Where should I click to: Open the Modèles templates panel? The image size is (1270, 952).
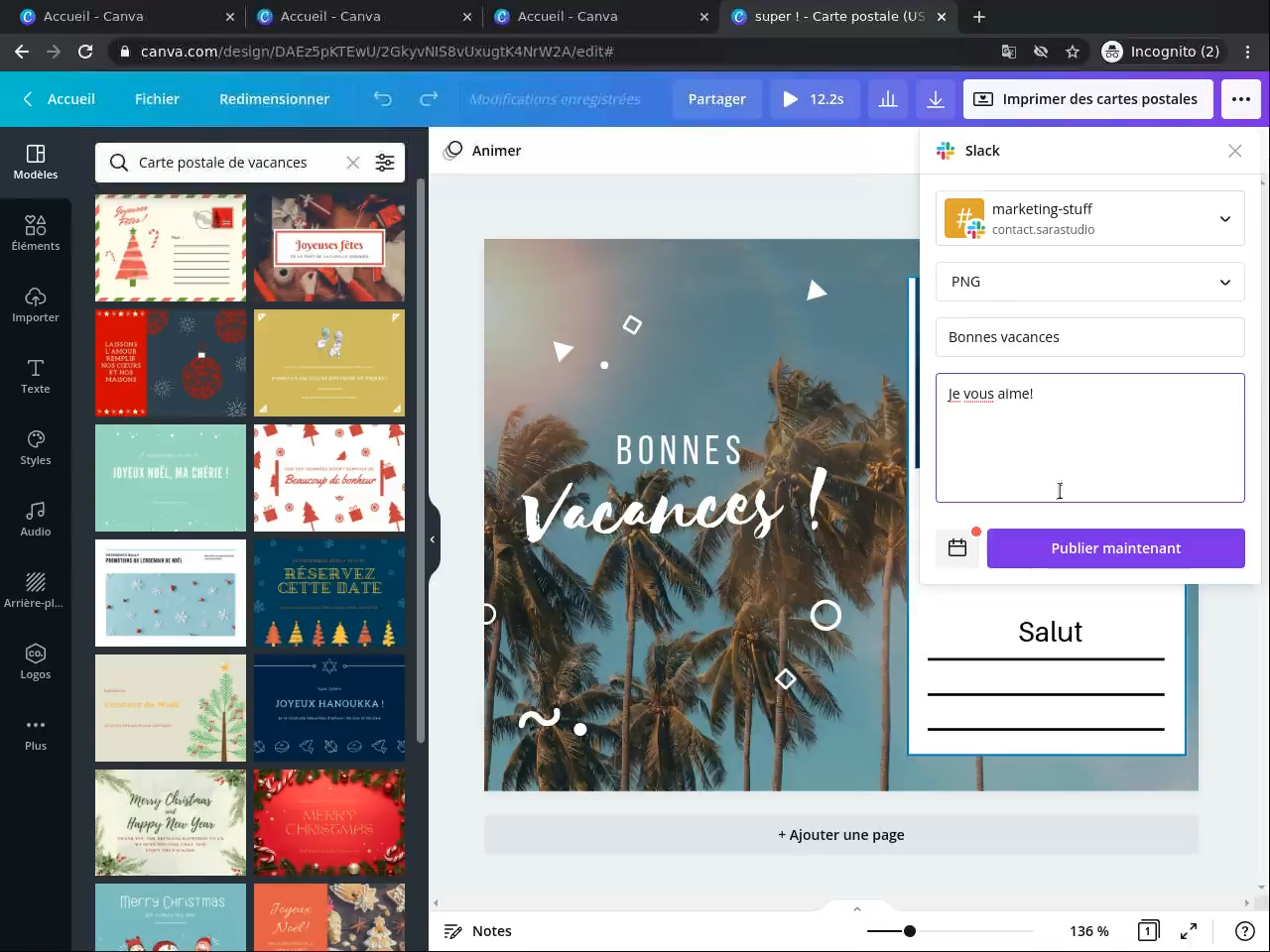36,162
